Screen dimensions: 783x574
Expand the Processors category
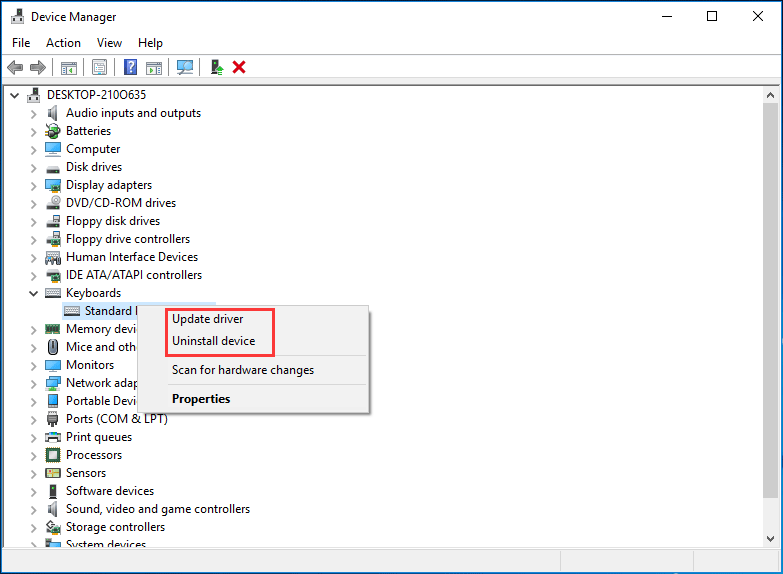pyautogui.click(x=33, y=455)
